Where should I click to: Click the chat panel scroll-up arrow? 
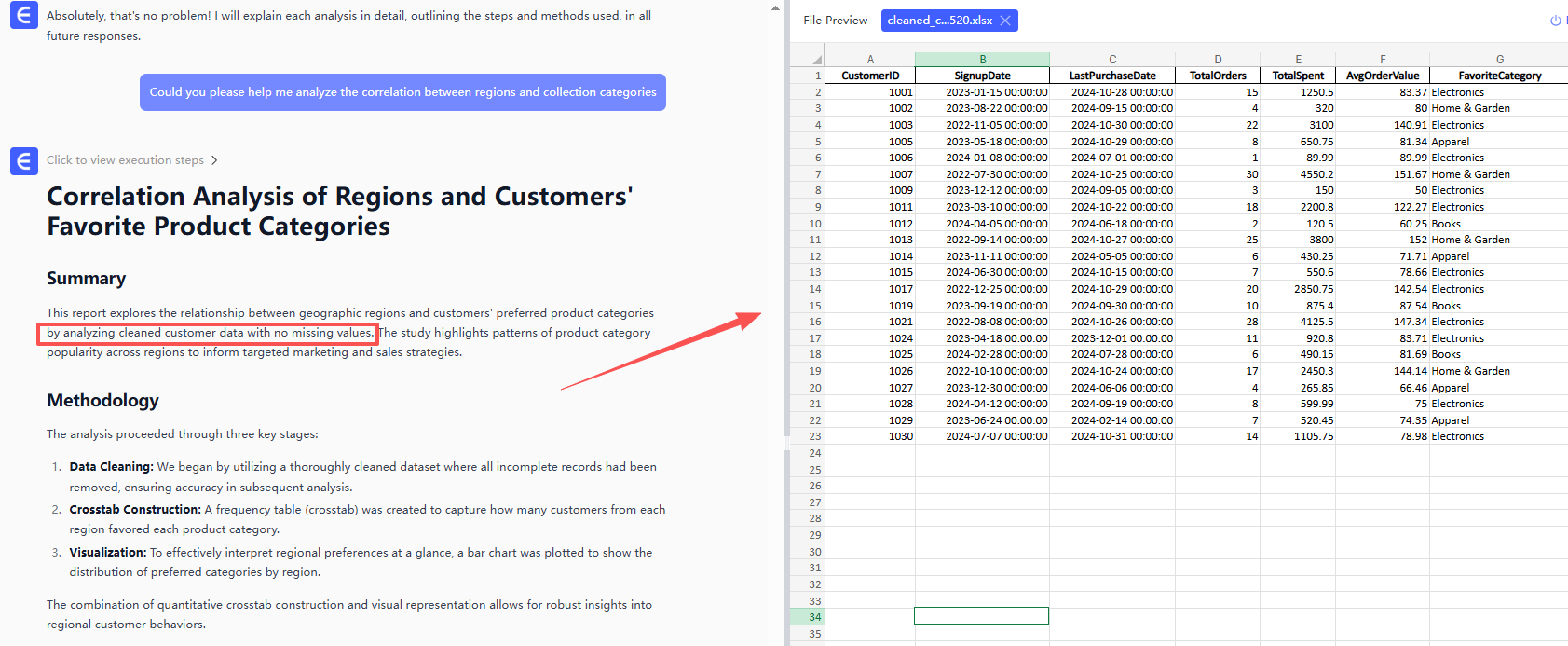pos(775,8)
